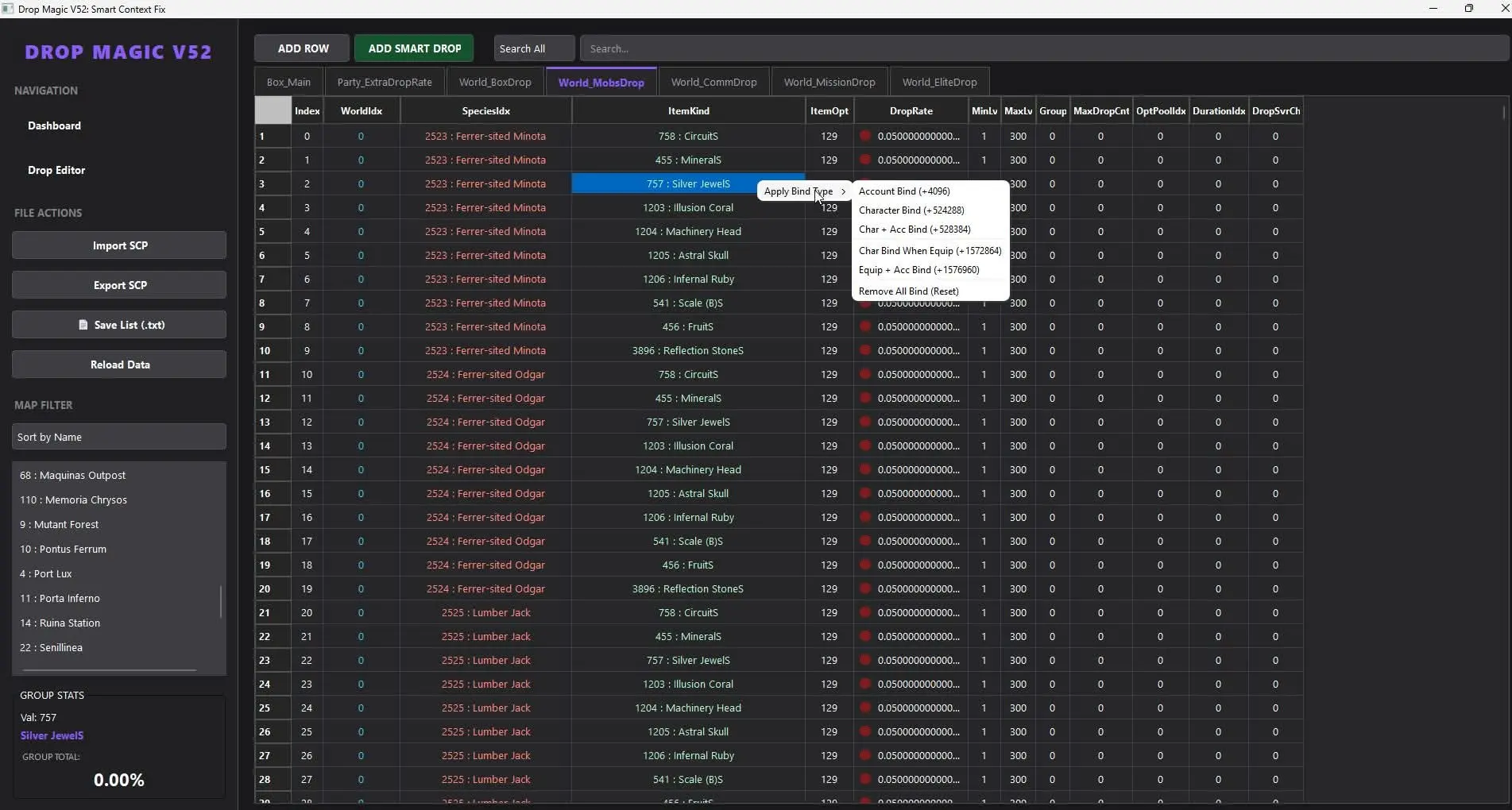Switch to World_MissionDrop tab
The image size is (1512, 810).
click(829, 82)
